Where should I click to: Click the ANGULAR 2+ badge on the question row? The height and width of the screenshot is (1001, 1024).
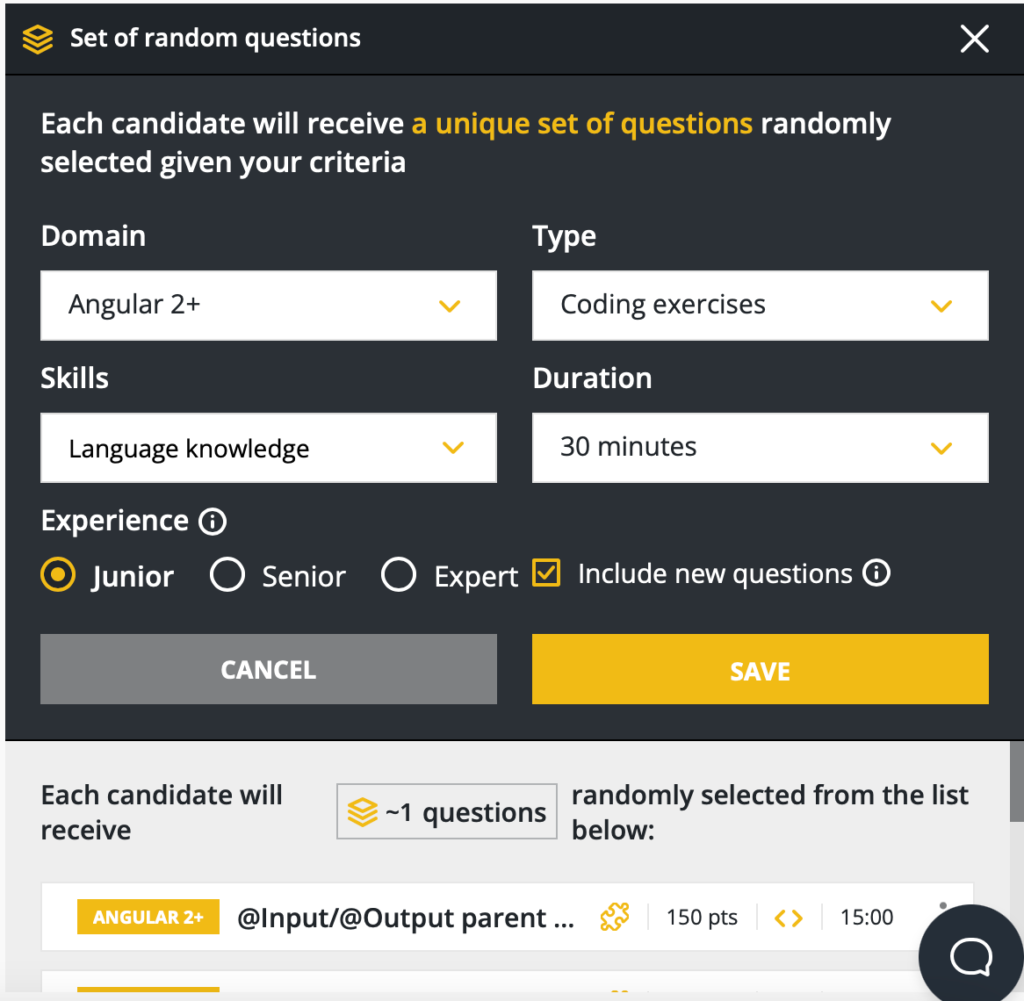pyautogui.click(x=147, y=917)
